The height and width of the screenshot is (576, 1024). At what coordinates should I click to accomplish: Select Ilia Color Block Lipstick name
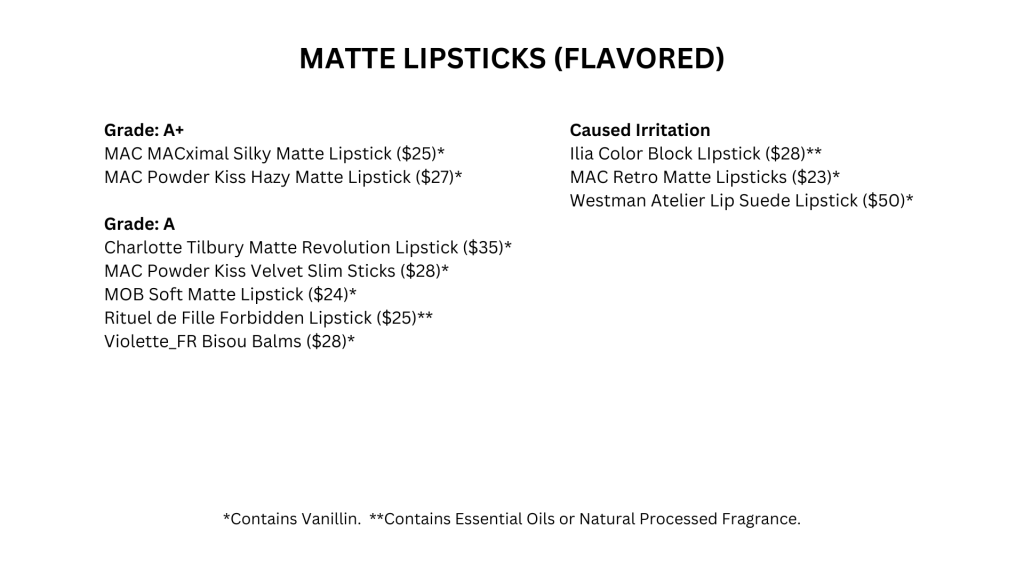tap(665, 154)
